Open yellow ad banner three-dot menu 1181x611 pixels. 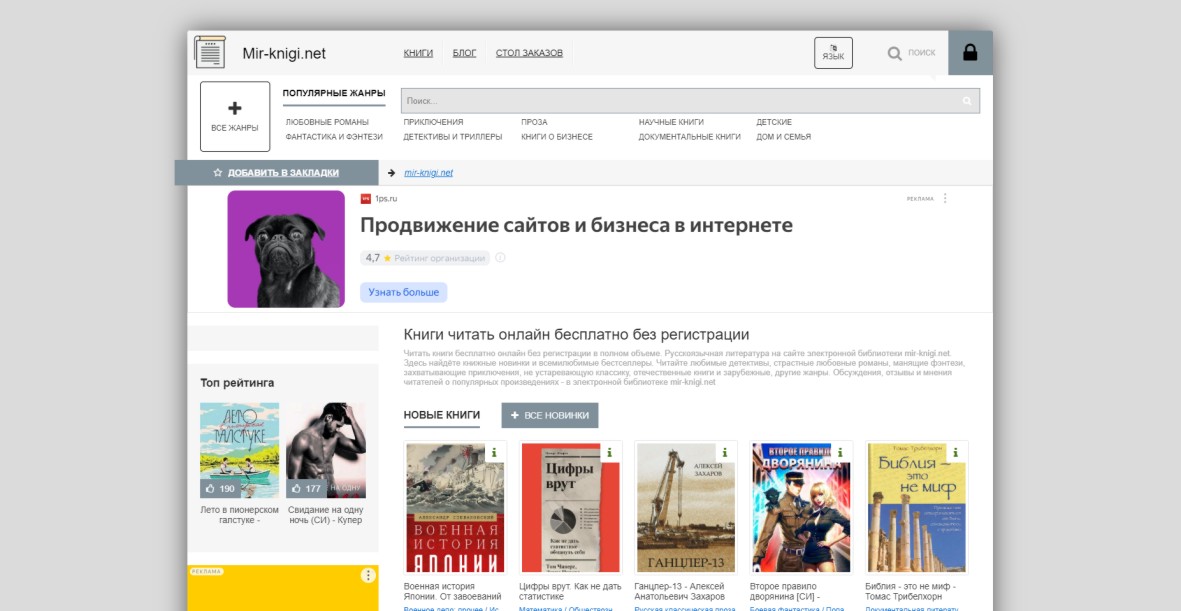tap(368, 575)
